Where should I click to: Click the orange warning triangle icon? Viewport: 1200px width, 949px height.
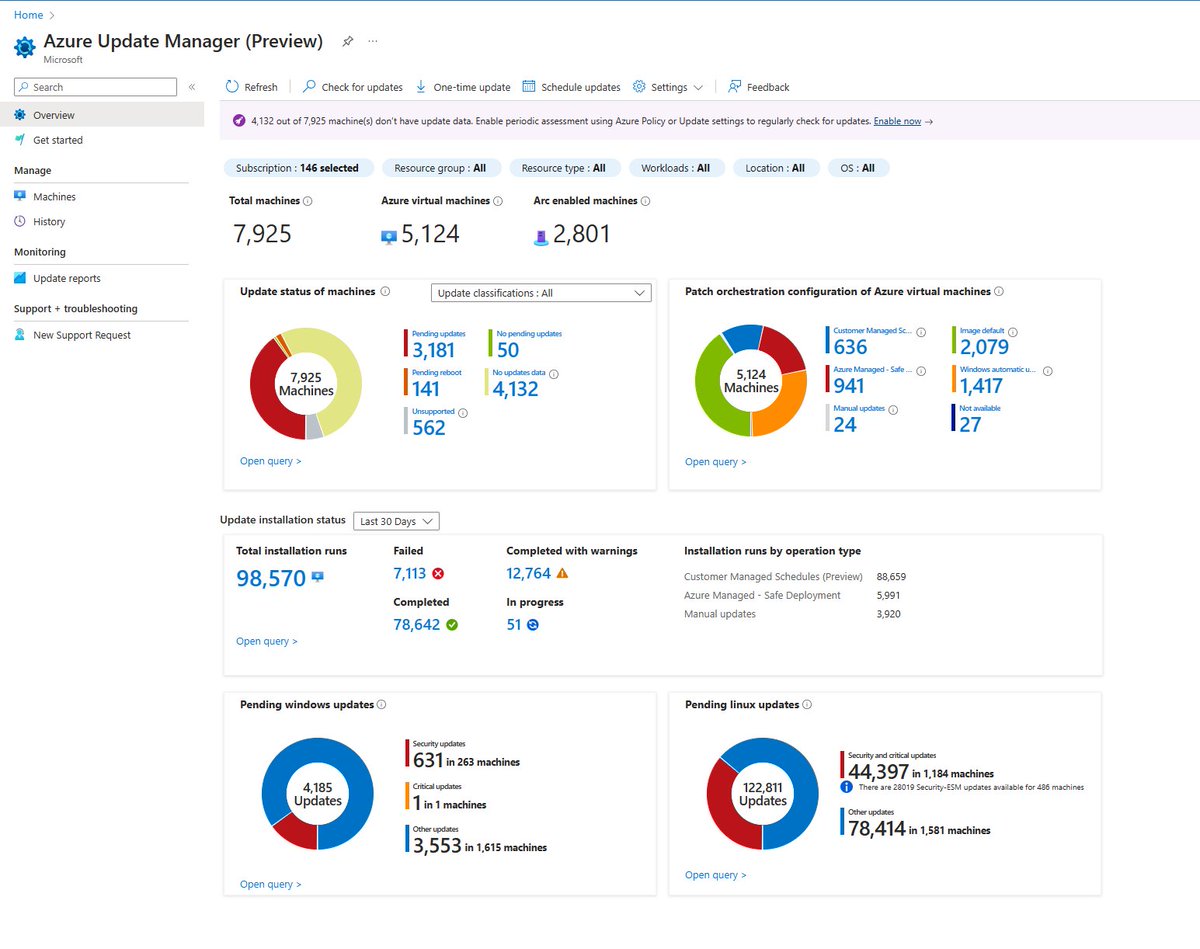coord(562,573)
